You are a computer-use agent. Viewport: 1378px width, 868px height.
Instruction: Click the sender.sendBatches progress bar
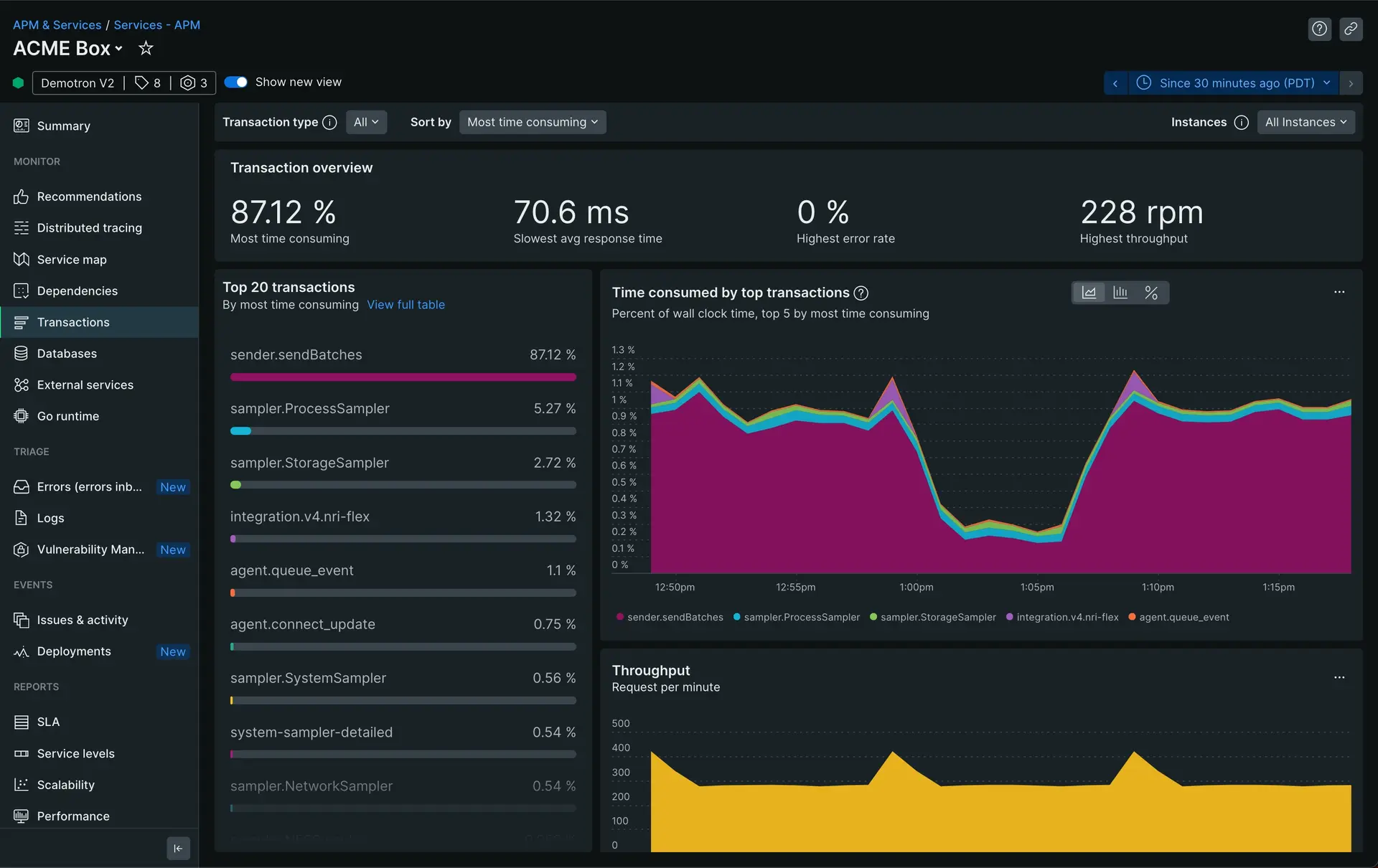403,377
